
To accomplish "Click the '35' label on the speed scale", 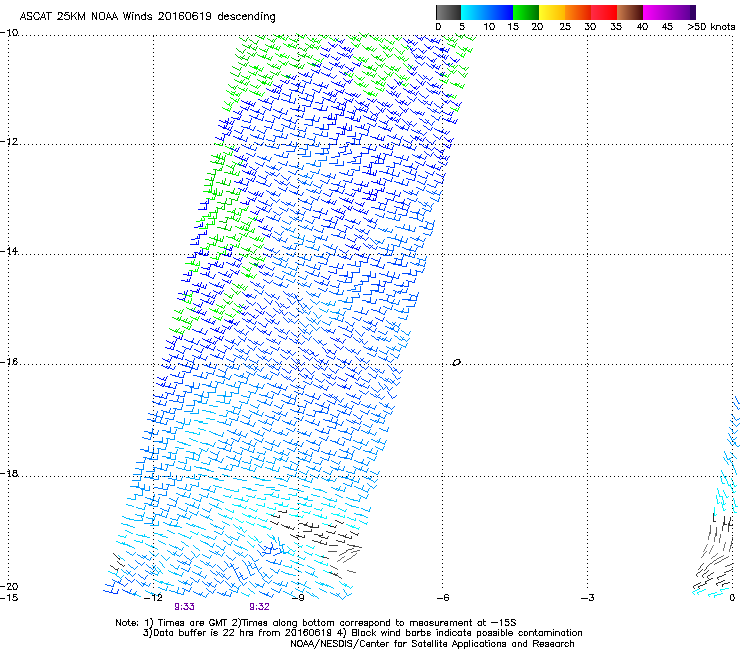I will (616, 27).
